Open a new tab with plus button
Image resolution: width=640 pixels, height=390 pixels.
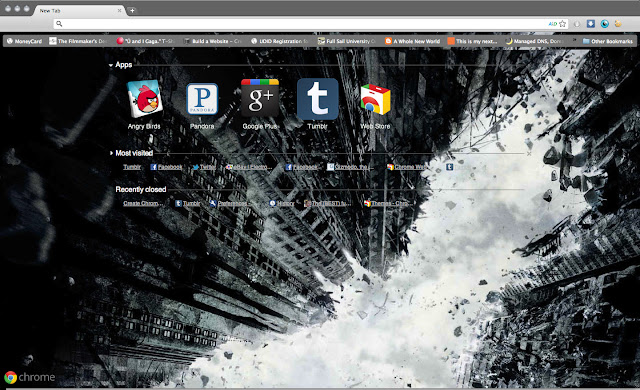132,11
